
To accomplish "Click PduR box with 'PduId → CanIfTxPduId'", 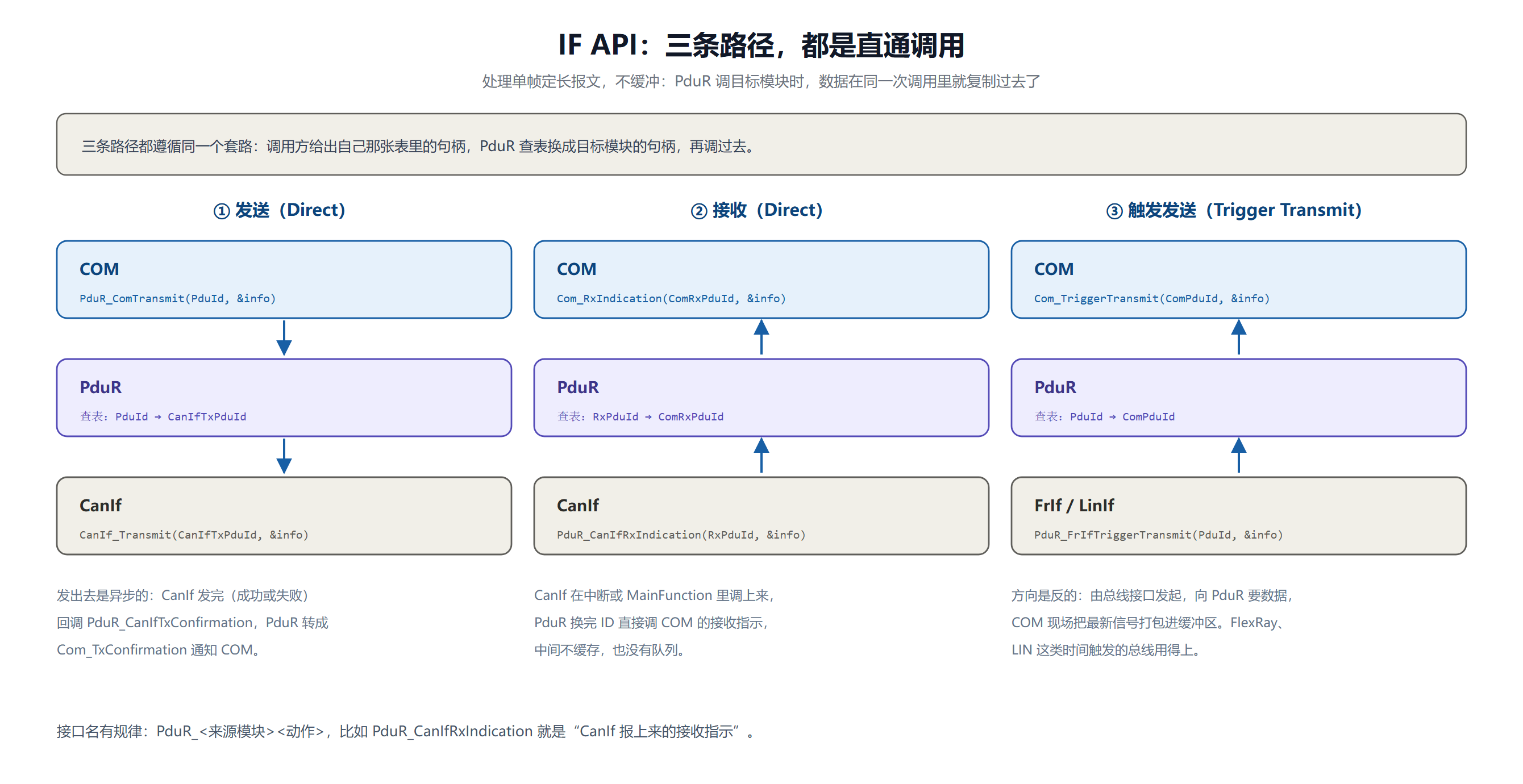I will tap(284, 397).
